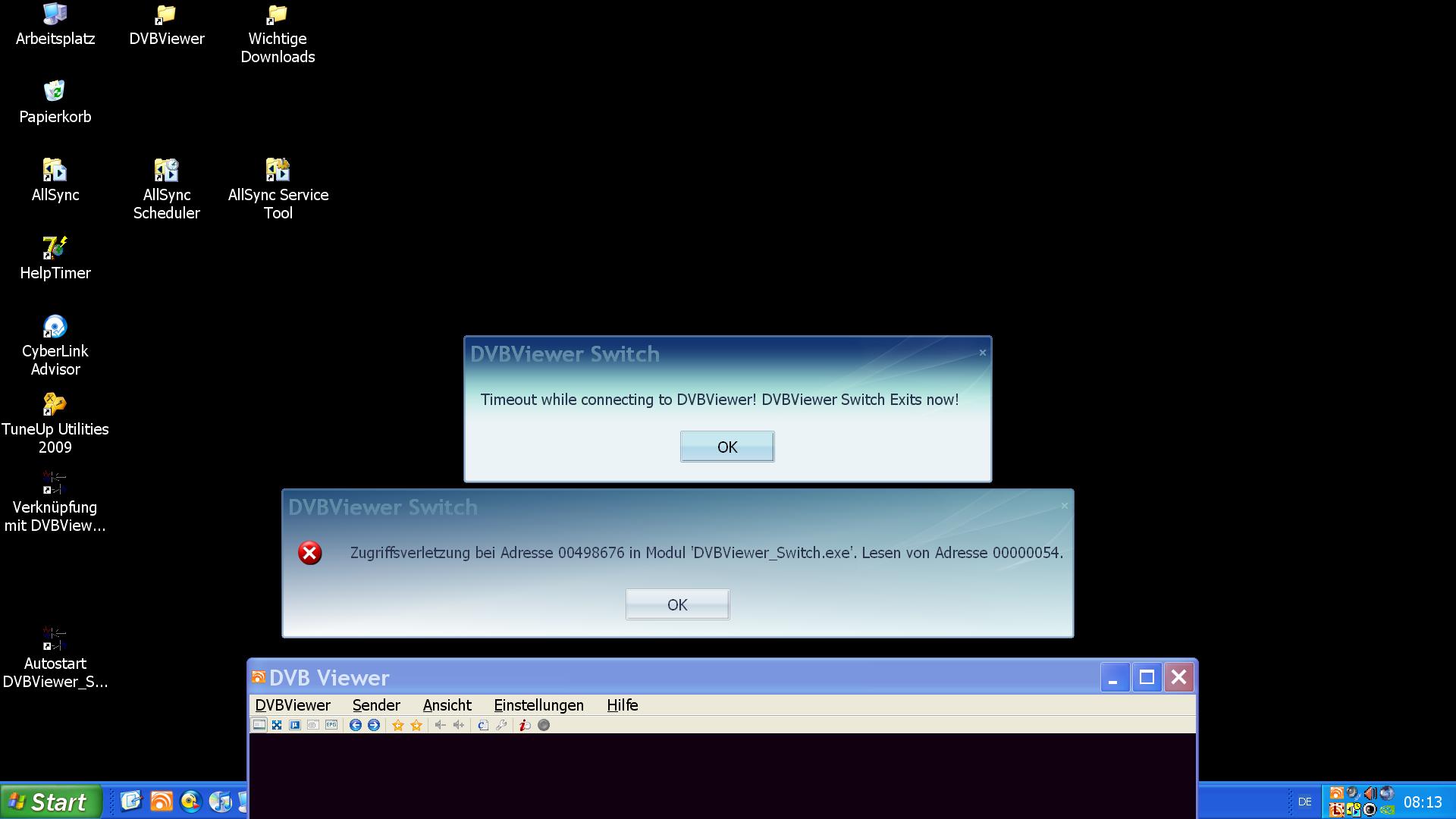Click the second star favorite icon
Viewport: 1456px width, 819px height.
pyautogui.click(x=416, y=725)
